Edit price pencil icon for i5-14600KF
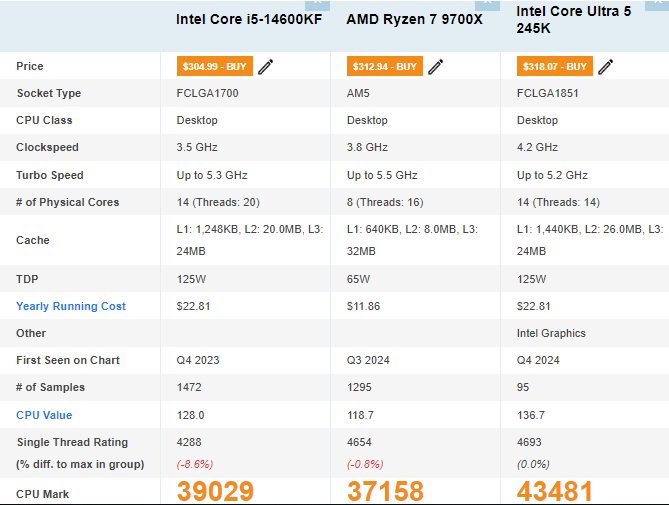669x505 pixels. tap(265, 67)
